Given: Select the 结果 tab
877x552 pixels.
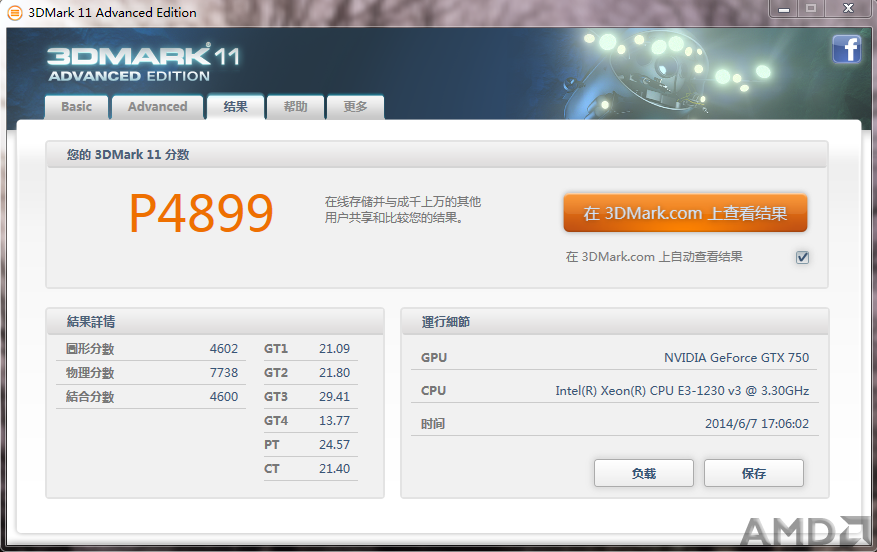Looking at the screenshot, I should coord(235,106).
